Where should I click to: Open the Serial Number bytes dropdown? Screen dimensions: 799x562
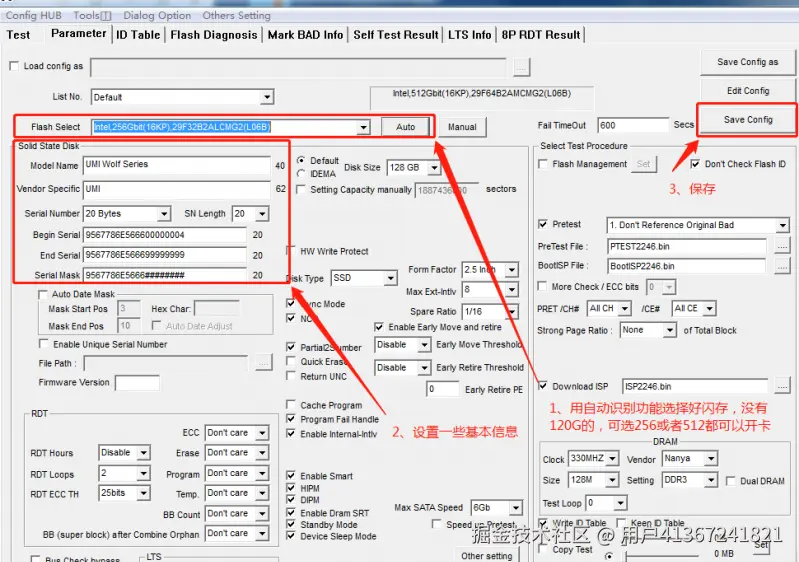tap(164, 213)
